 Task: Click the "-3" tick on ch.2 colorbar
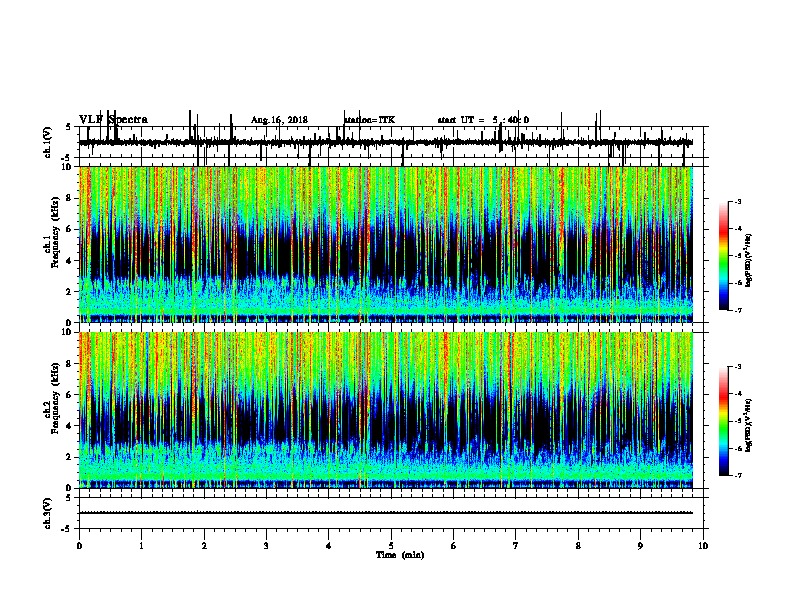(x=737, y=367)
